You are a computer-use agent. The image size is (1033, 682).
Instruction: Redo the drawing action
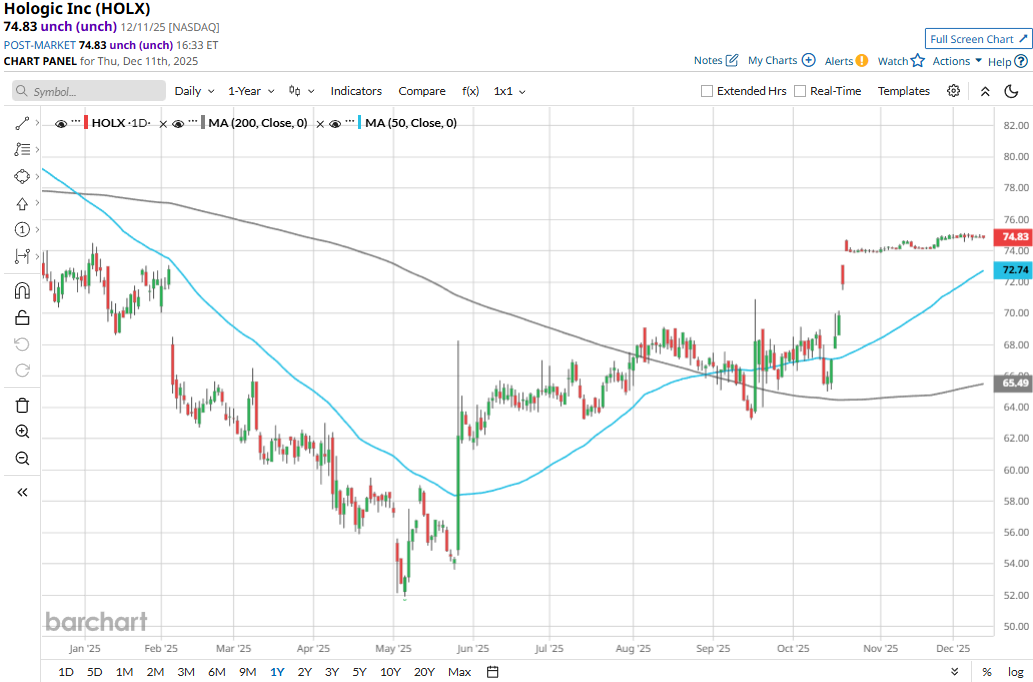(x=22, y=370)
